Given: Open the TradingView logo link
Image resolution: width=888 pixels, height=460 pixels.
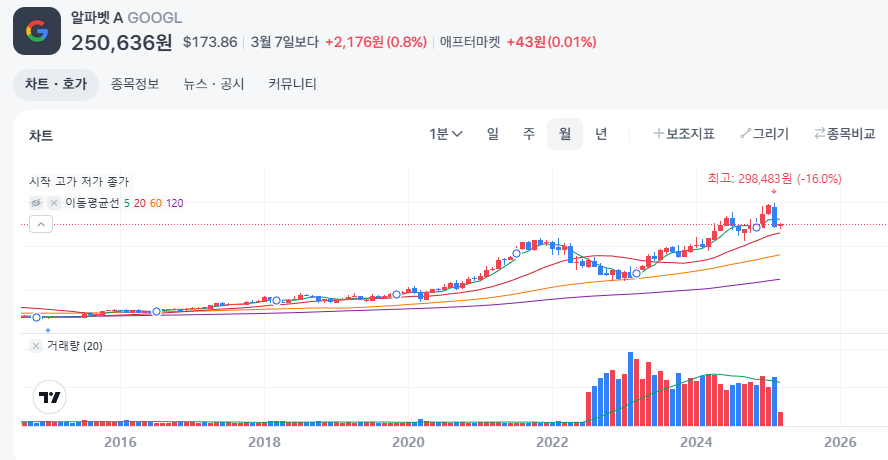Looking at the screenshot, I should click(49, 397).
